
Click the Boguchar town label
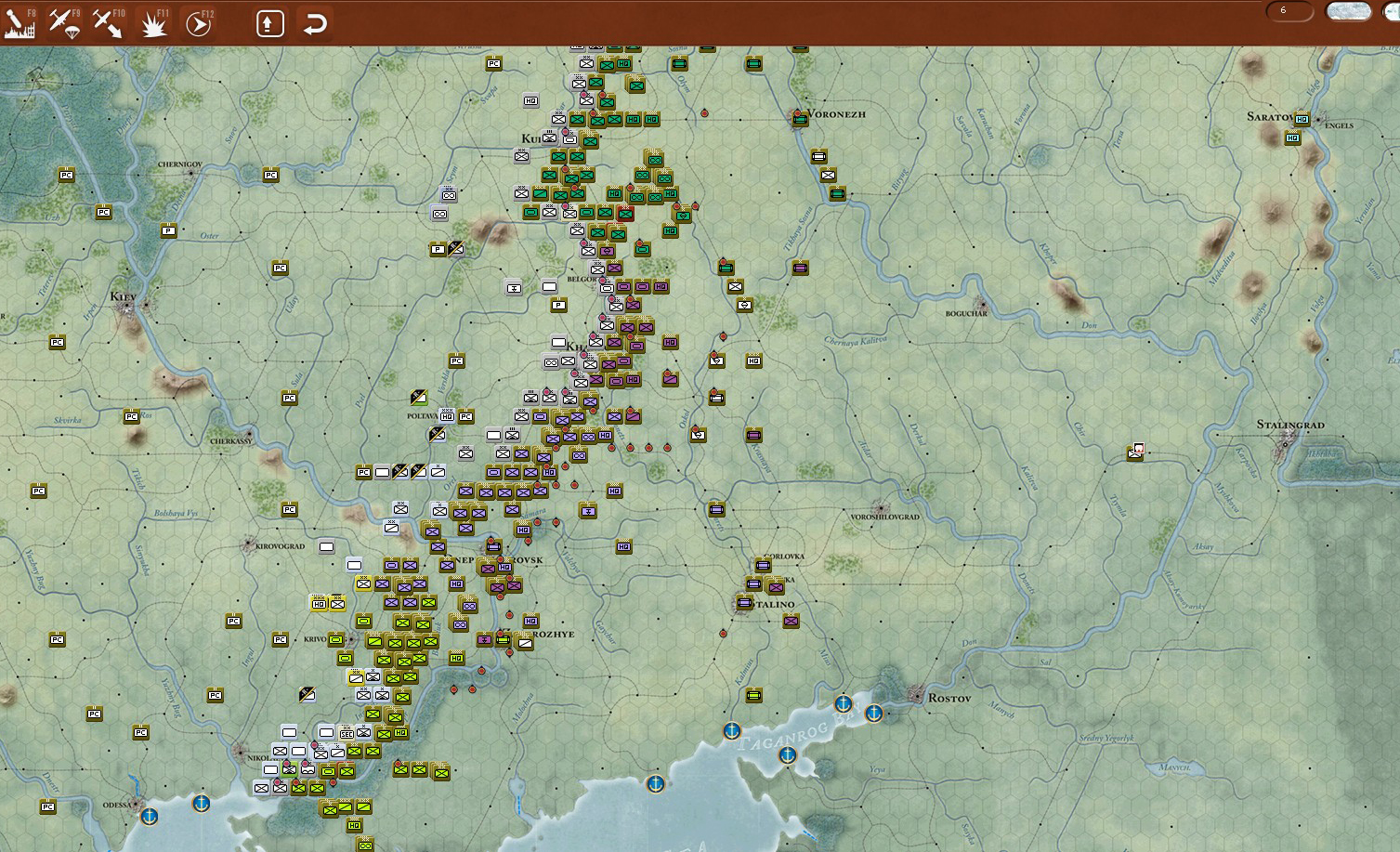pos(966,314)
